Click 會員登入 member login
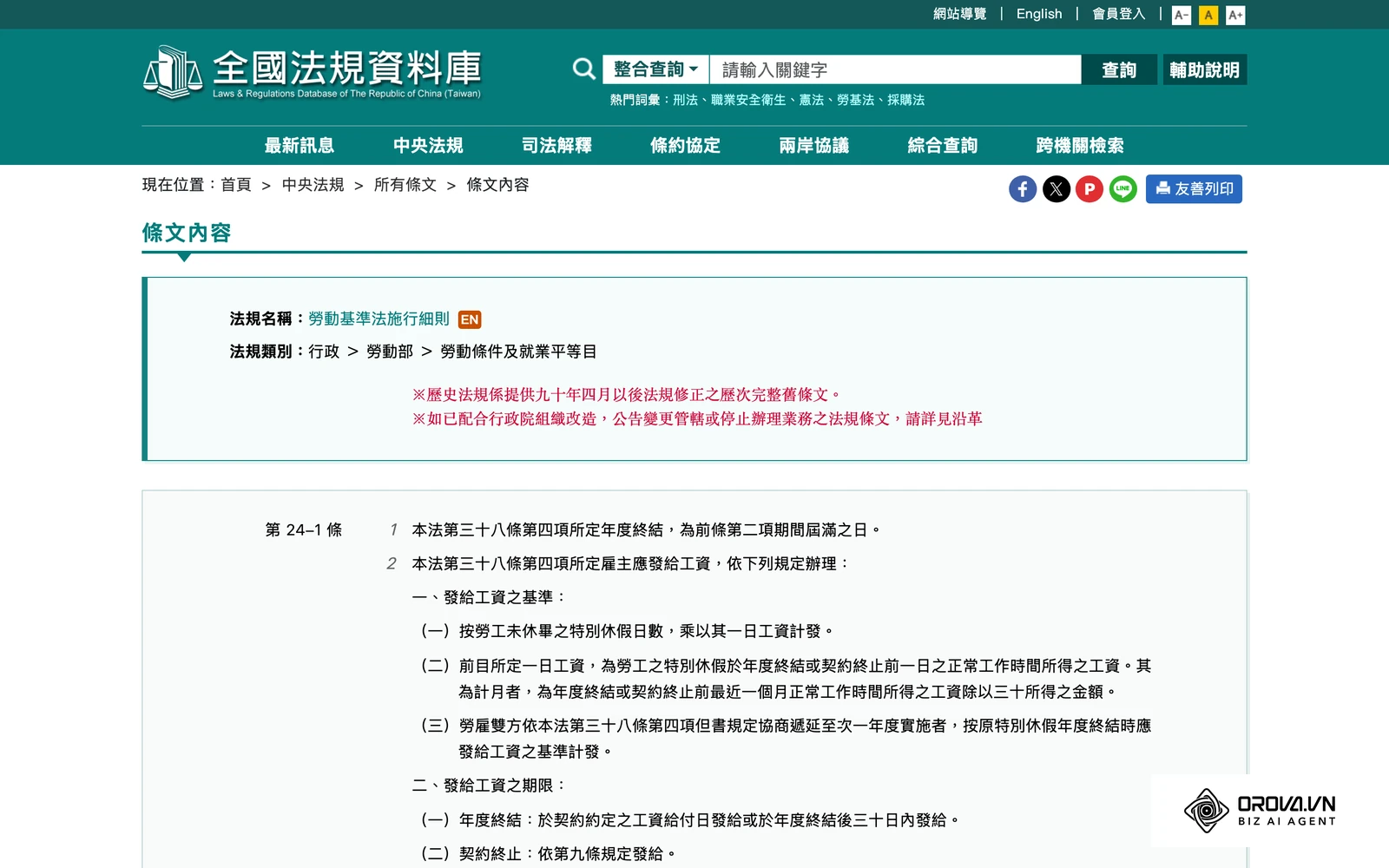This screenshot has width=1389, height=868. pos(1118,14)
